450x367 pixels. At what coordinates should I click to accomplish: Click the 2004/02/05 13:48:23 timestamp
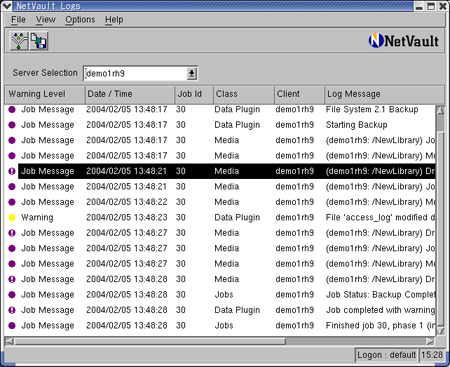pos(127,218)
